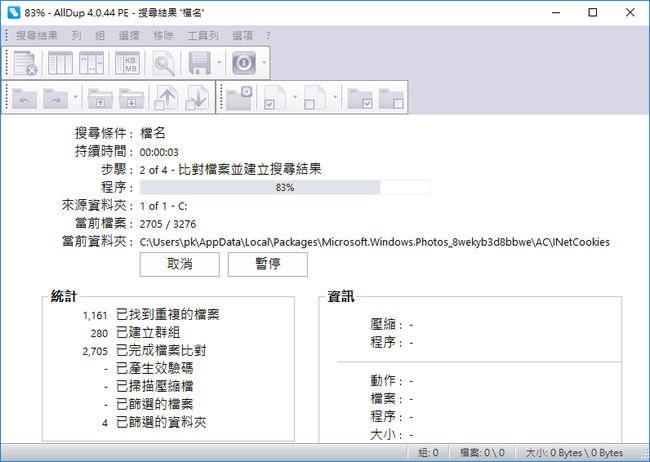650x462 pixels.
Task: Click the first toolbar's dotted drag handle
Action: (x=6, y=63)
